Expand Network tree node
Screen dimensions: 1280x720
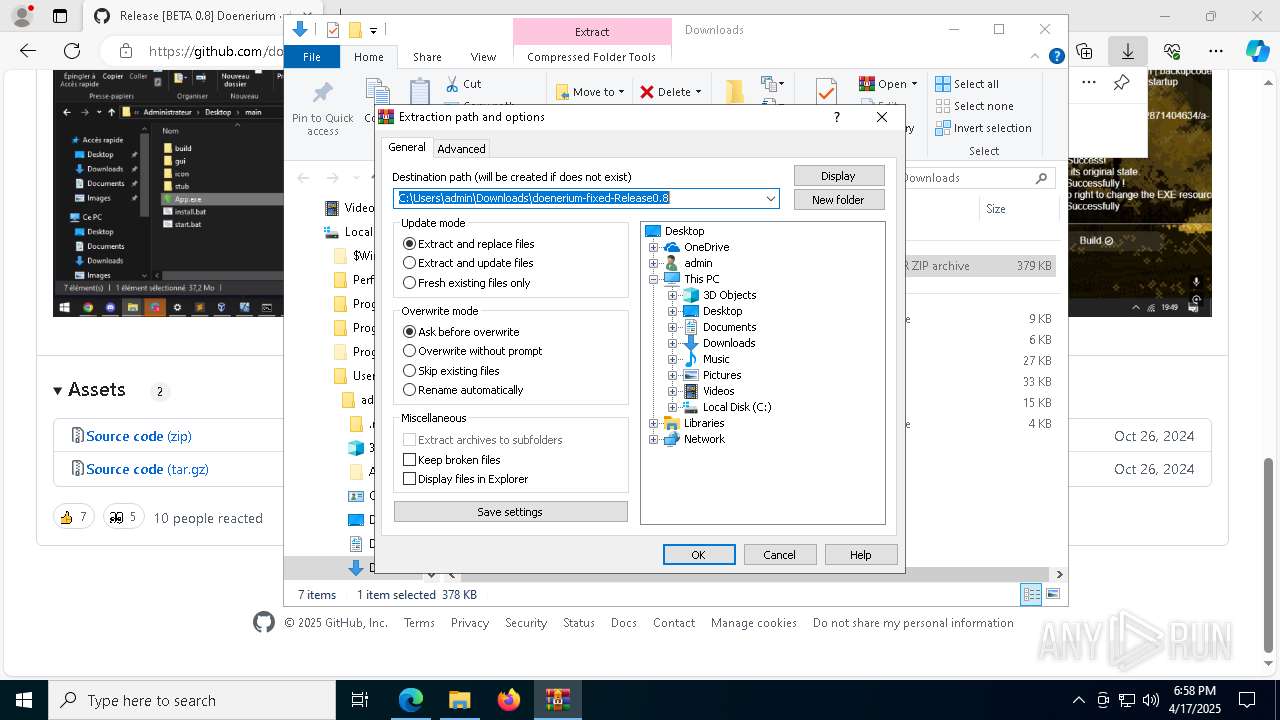(654, 439)
